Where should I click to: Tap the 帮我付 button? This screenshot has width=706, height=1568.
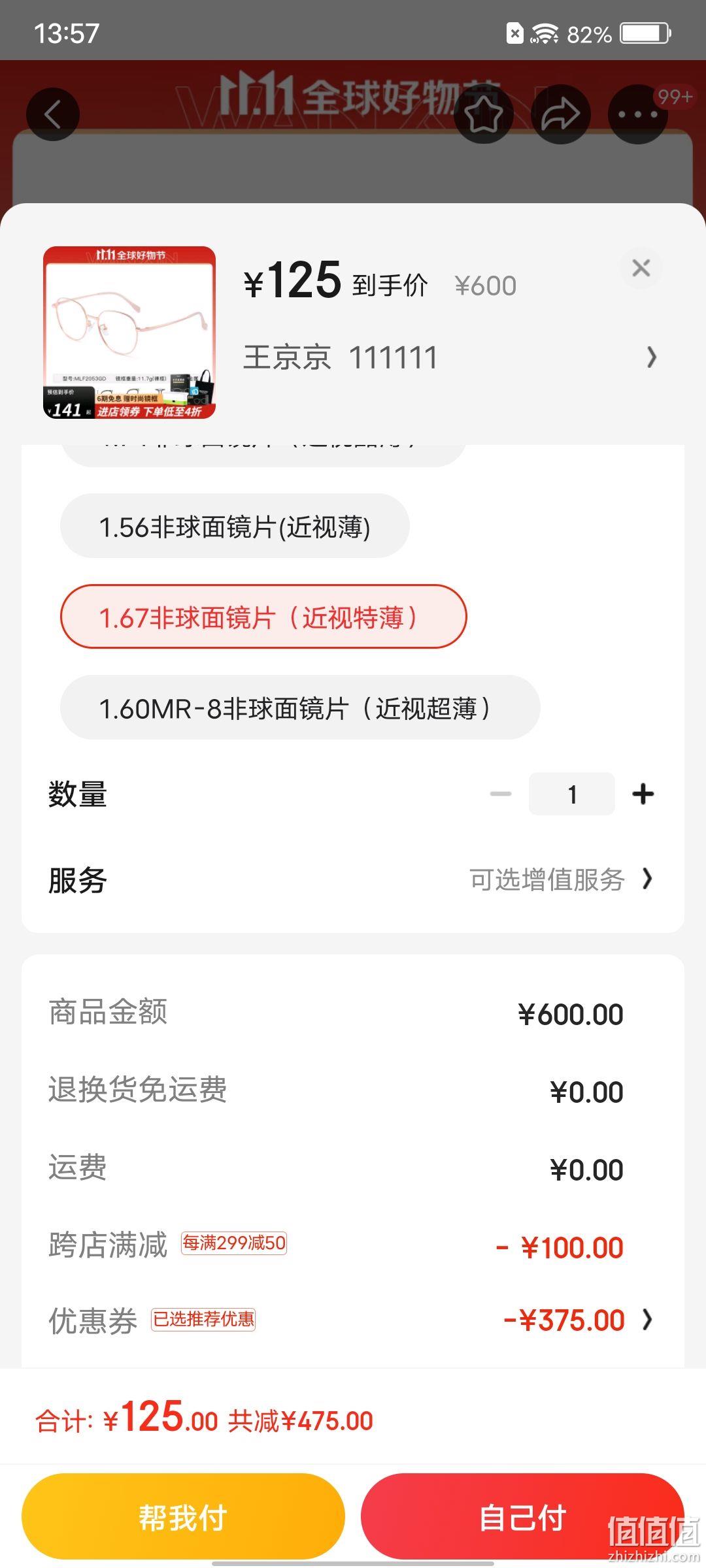tap(183, 1516)
